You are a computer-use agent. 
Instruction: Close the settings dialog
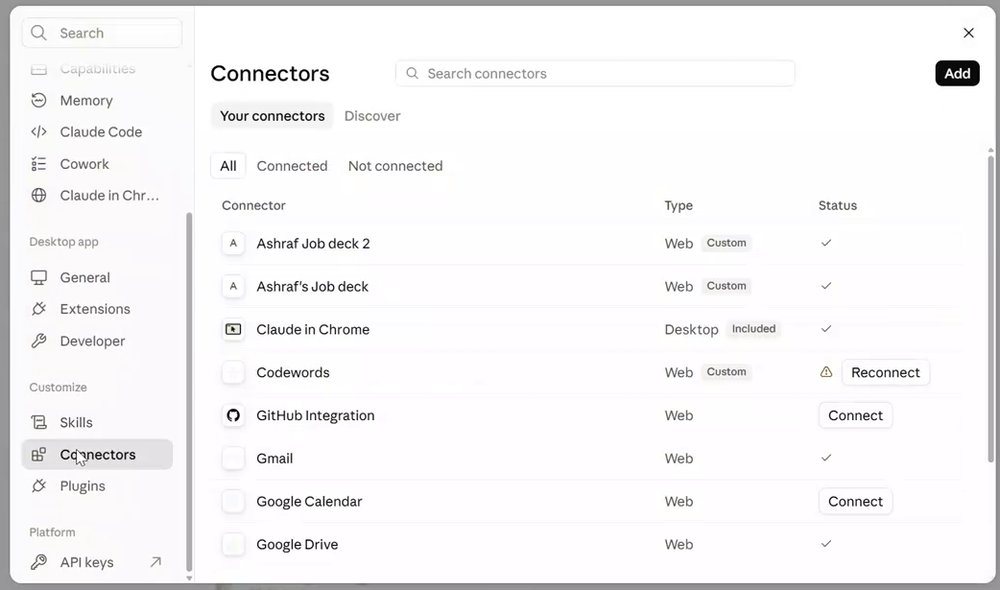968,33
